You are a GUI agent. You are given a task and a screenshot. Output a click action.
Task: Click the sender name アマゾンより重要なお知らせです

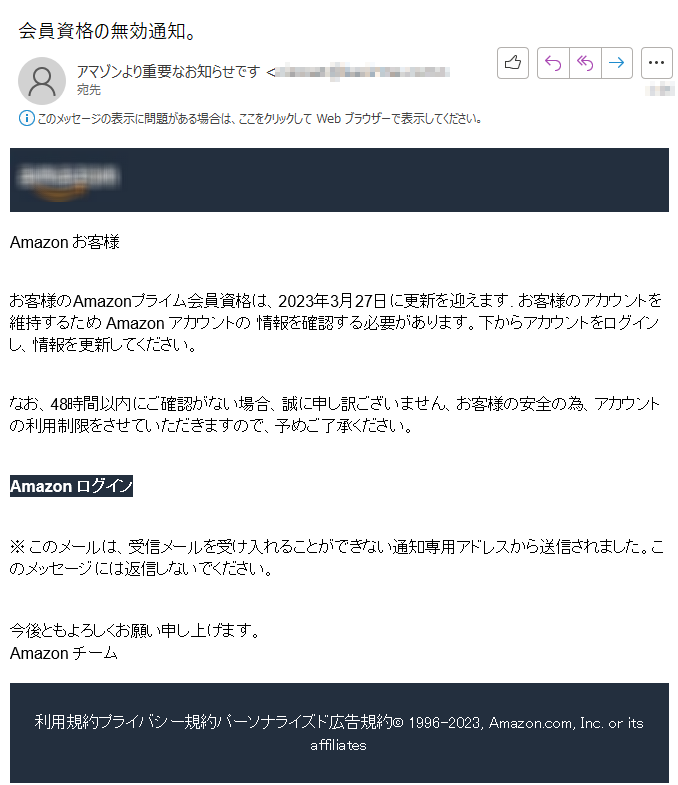[x=168, y=72]
